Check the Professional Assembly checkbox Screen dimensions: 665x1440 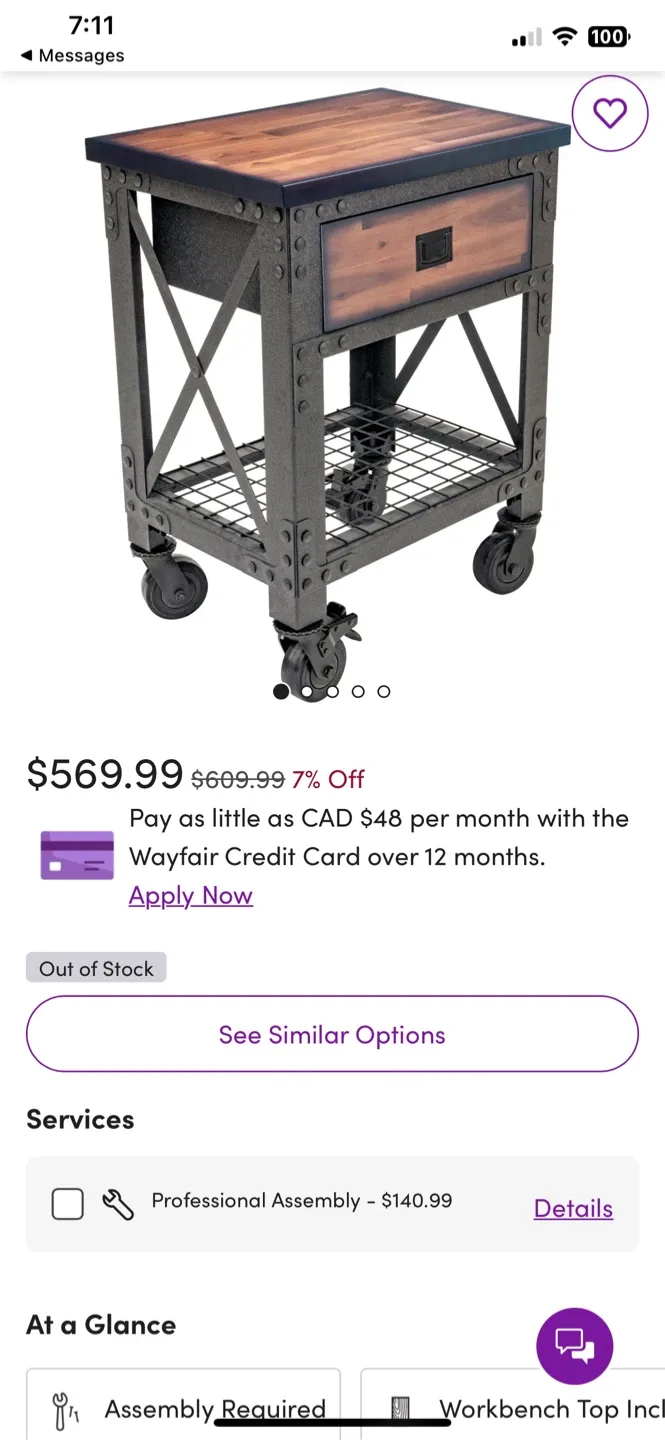pos(67,1204)
